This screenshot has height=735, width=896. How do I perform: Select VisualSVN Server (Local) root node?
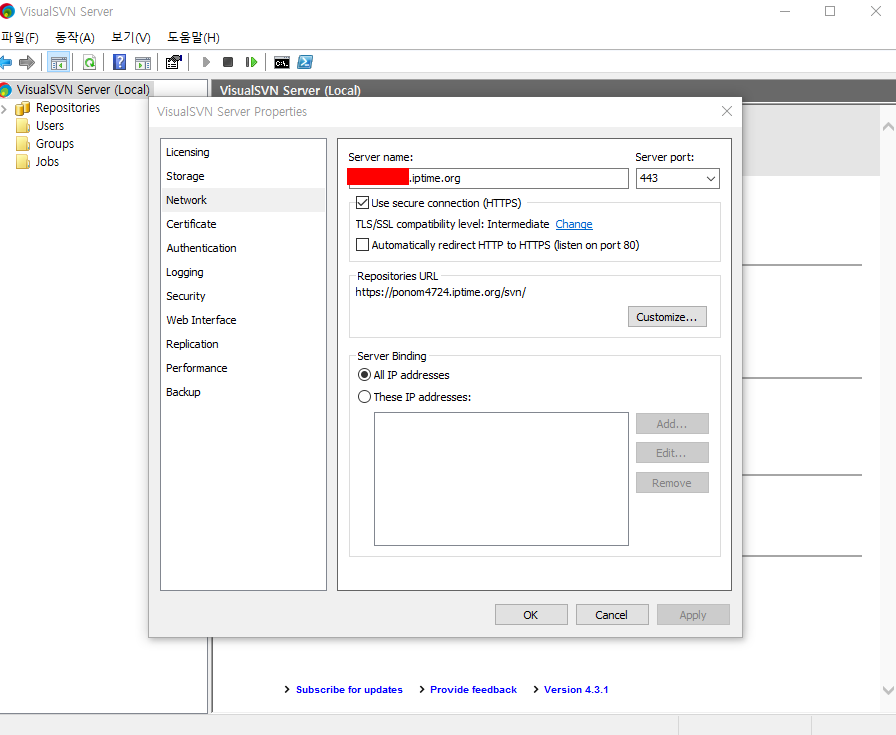tap(83, 90)
